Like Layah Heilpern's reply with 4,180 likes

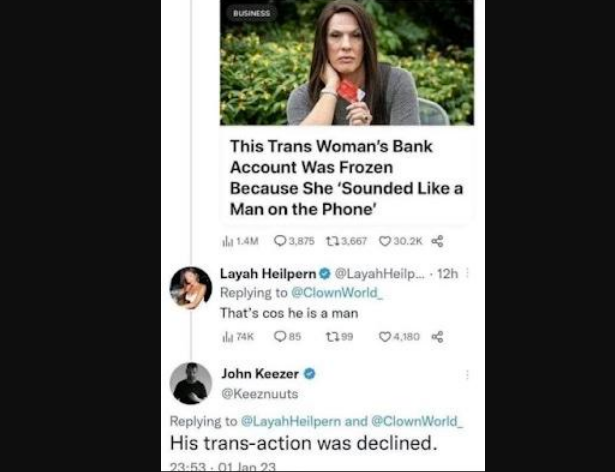[385, 337]
